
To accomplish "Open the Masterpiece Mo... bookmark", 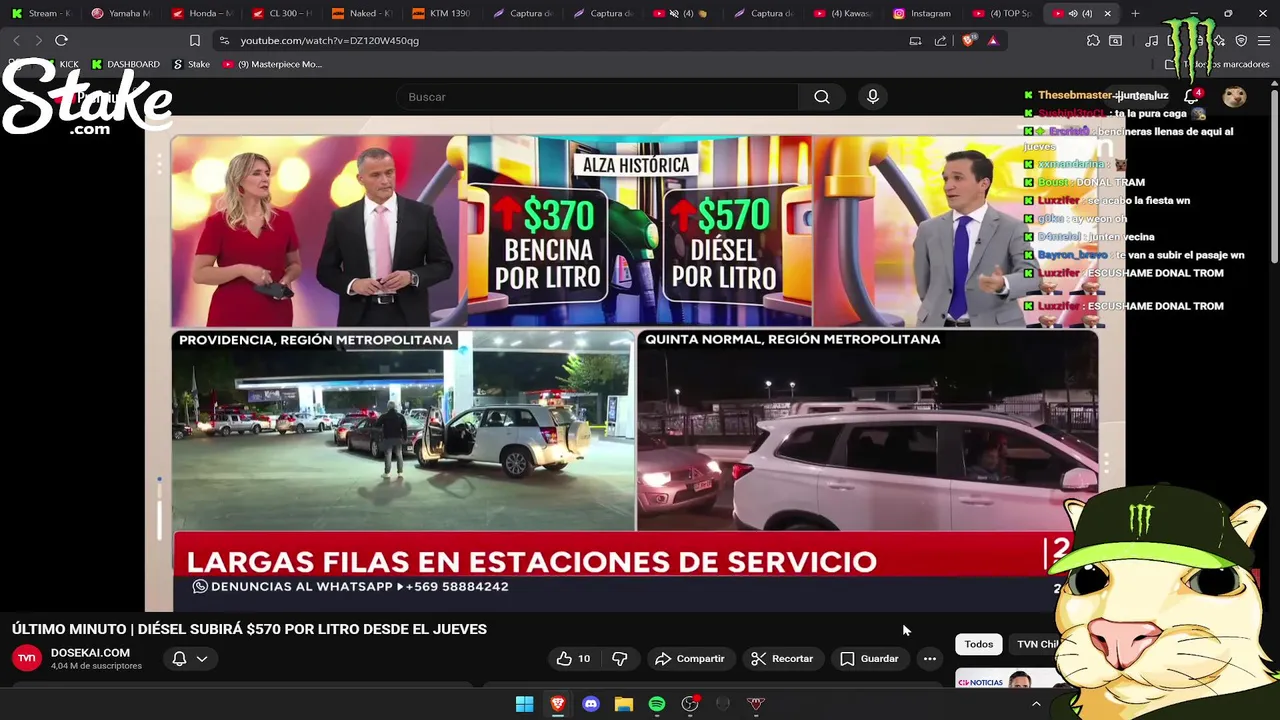I will point(272,64).
